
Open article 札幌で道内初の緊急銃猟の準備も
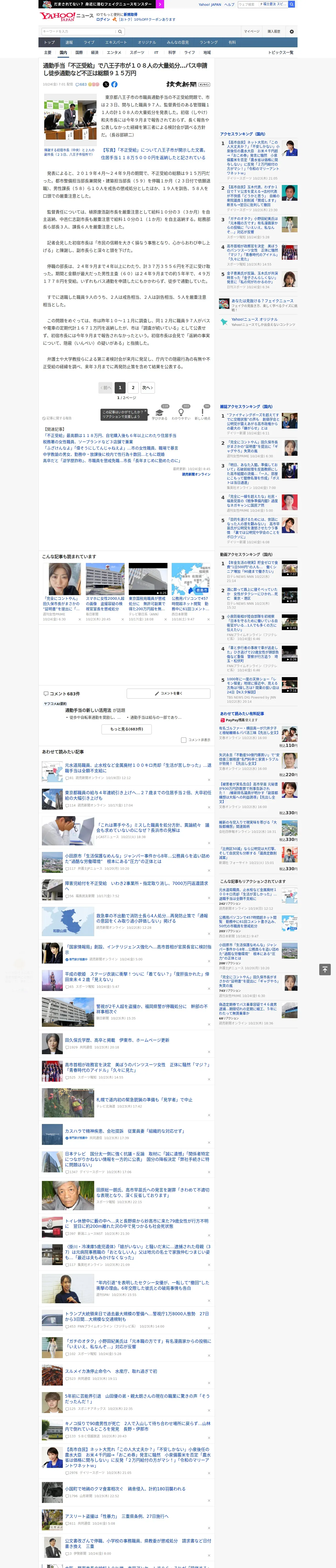(x=144, y=1100)
